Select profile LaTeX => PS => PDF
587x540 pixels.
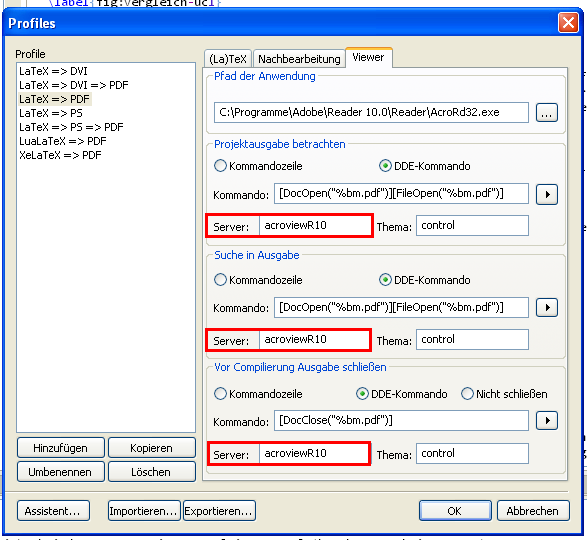point(71,127)
